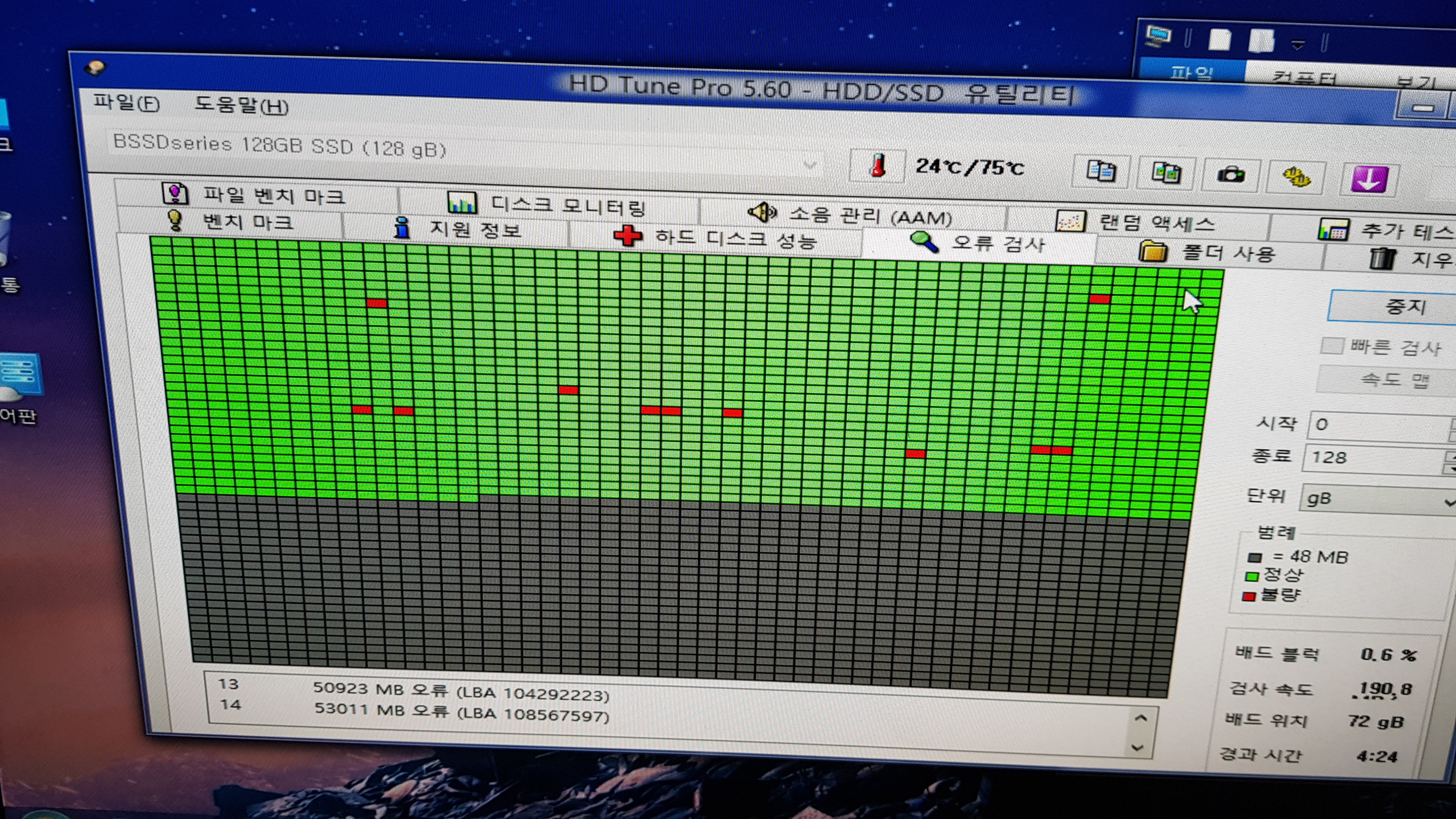
Task: Open the 도움말(H) menu
Action: pyautogui.click(x=241, y=105)
